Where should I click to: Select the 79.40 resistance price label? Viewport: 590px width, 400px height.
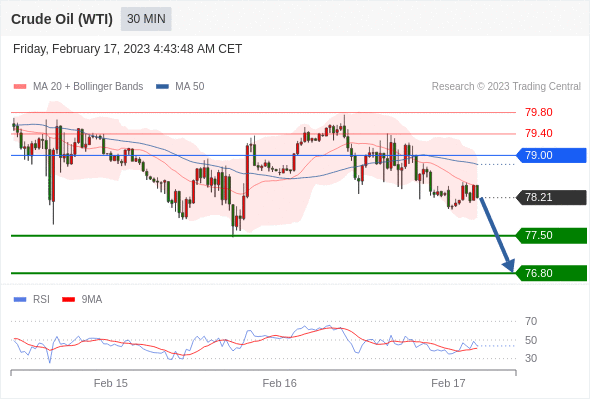click(x=539, y=133)
